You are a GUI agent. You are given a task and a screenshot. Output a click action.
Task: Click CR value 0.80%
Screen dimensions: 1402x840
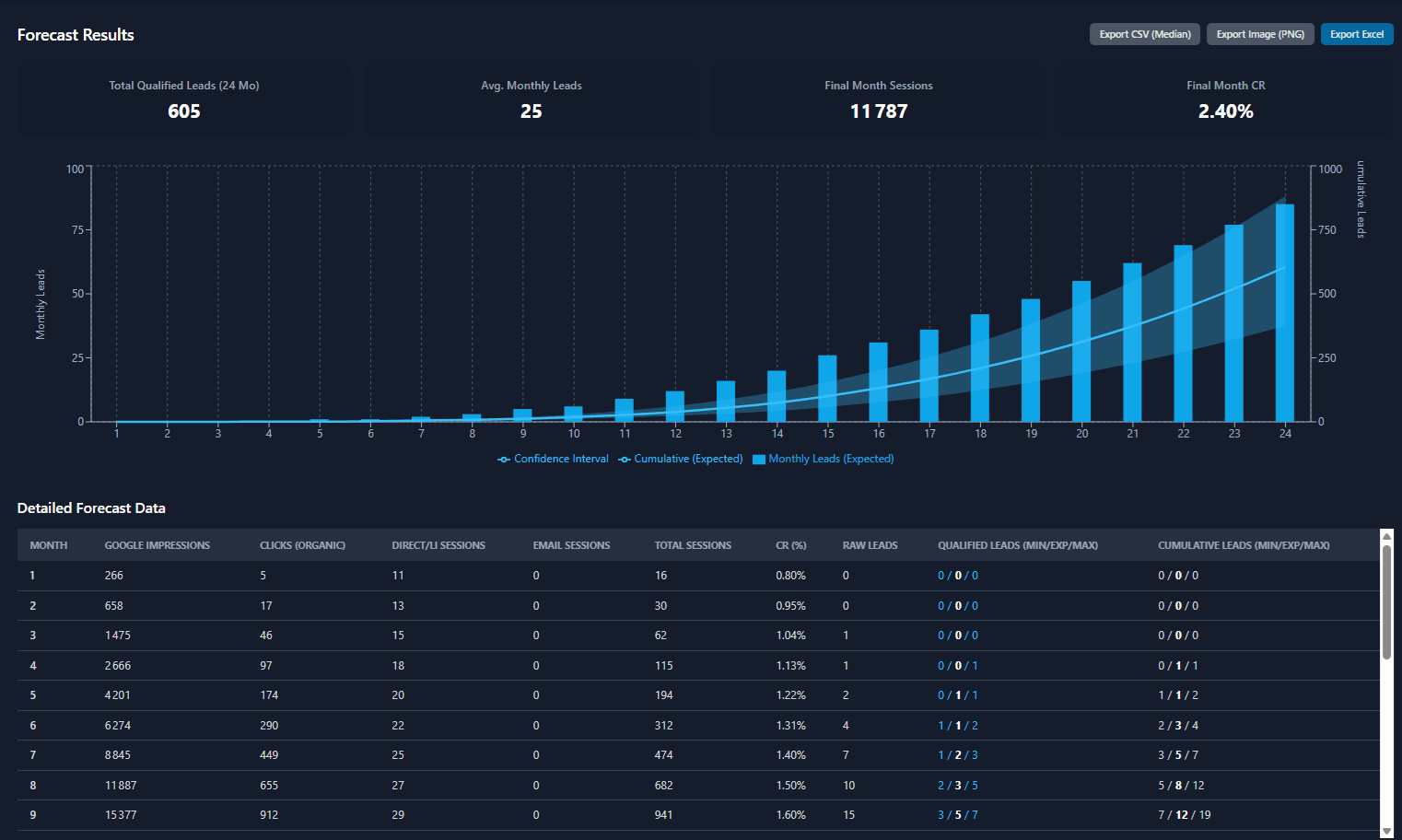coord(790,576)
